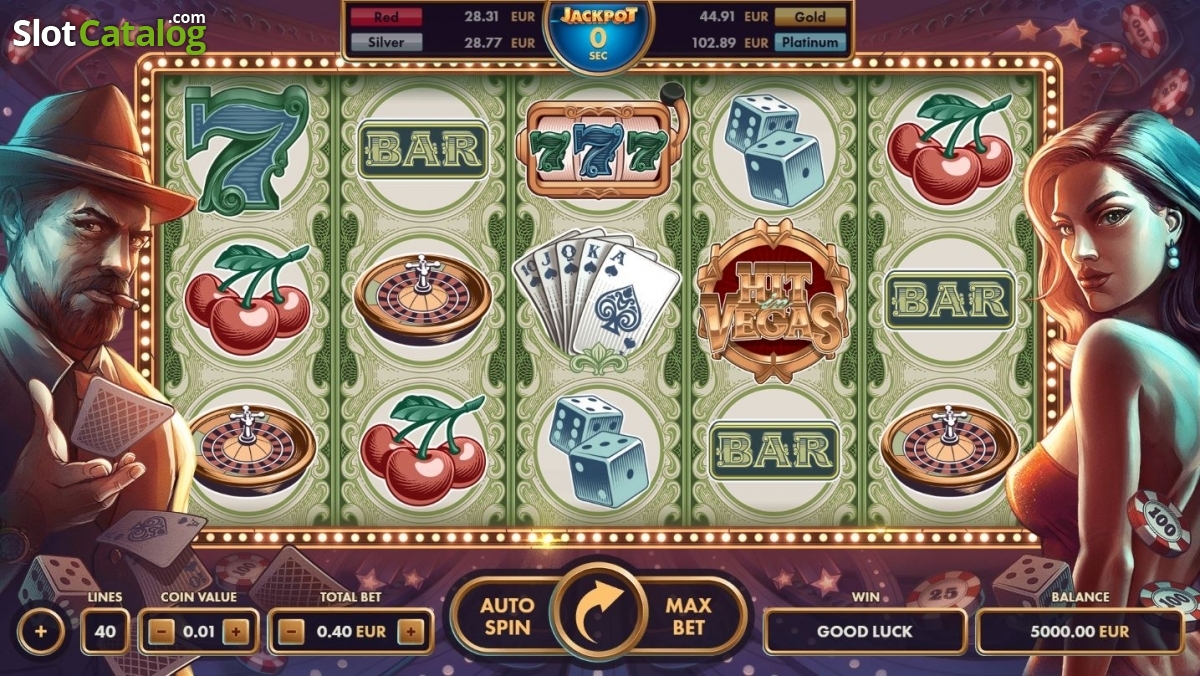Screen dimensions: 1200x676
Task: Increase coin value with plus button
Action: [x=235, y=632]
